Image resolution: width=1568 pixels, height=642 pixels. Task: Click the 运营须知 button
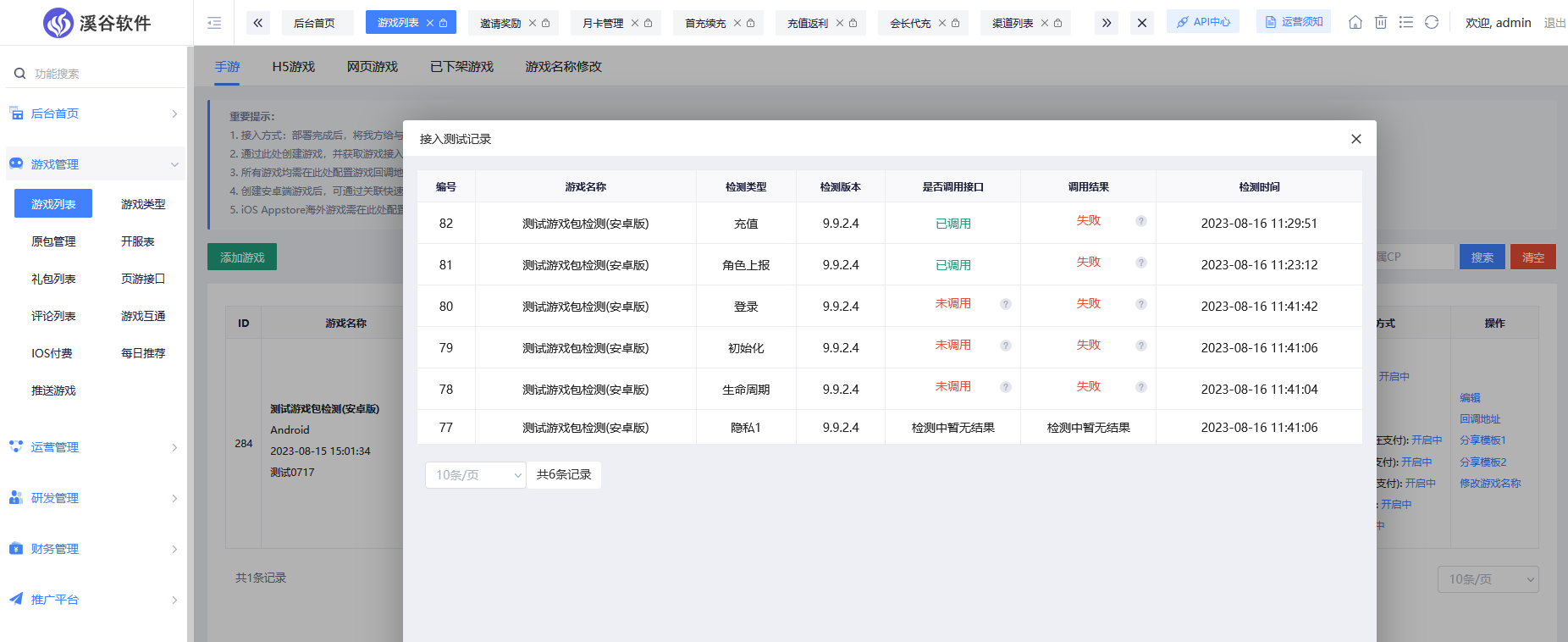(1294, 22)
